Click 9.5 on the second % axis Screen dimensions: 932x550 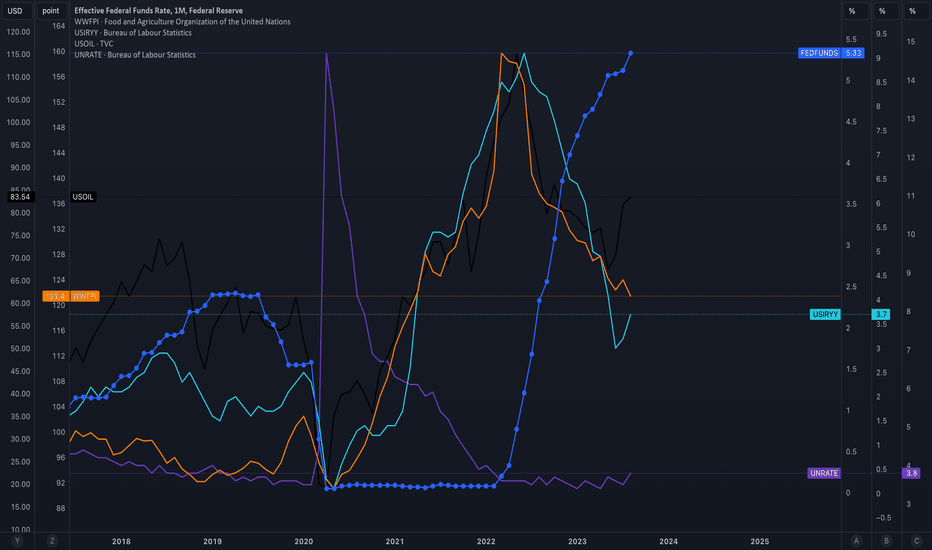pyautogui.click(x=881, y=34)
